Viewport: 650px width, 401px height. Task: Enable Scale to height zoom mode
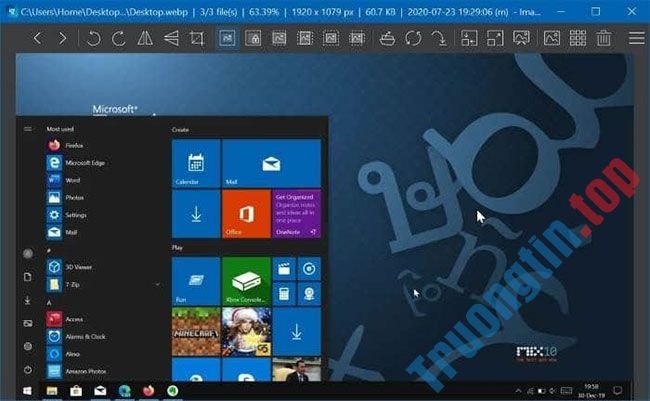(305, 39)
